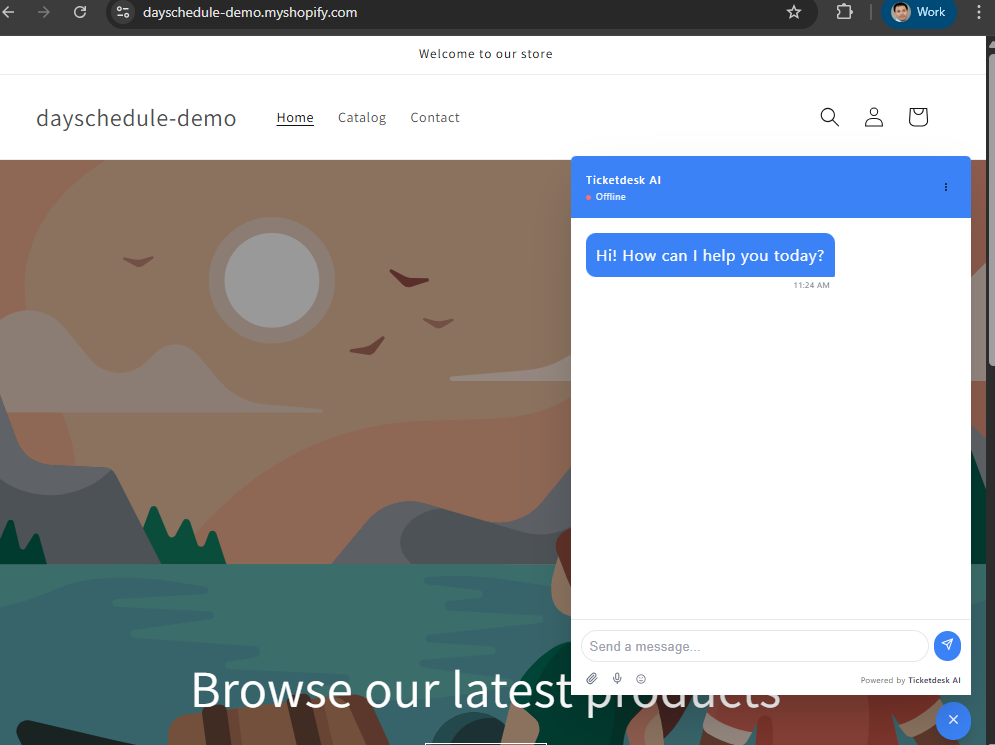Click the microphone icon in chat
The image size is (995, 745).
617,679
